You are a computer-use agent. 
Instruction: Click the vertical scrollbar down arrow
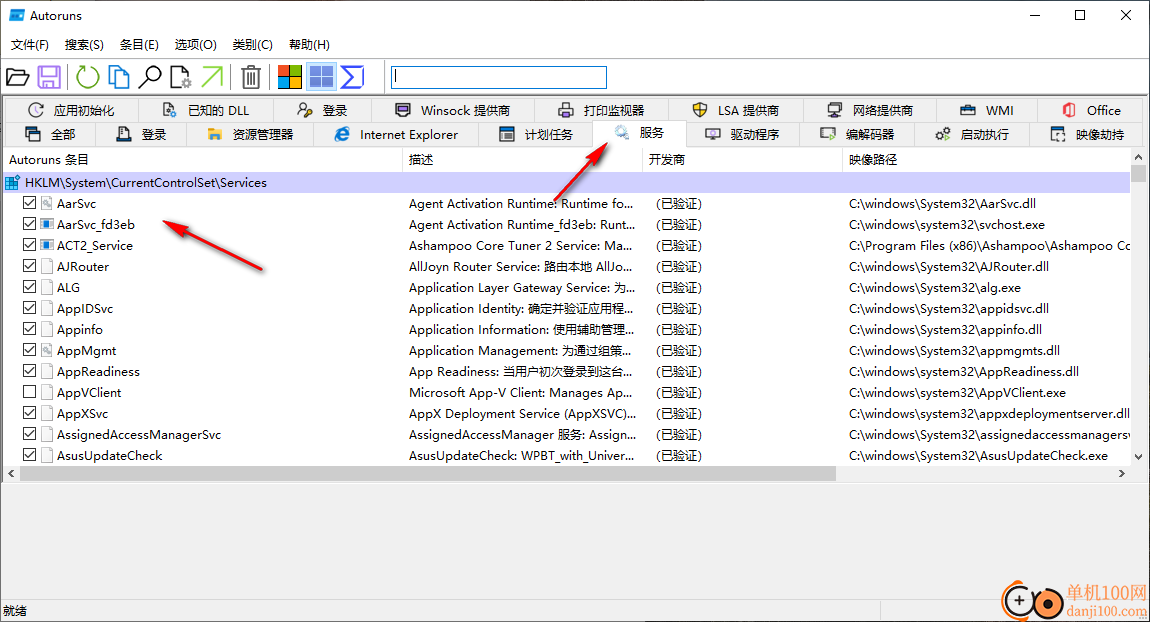pyautogui.click(x=1138, y=456)
